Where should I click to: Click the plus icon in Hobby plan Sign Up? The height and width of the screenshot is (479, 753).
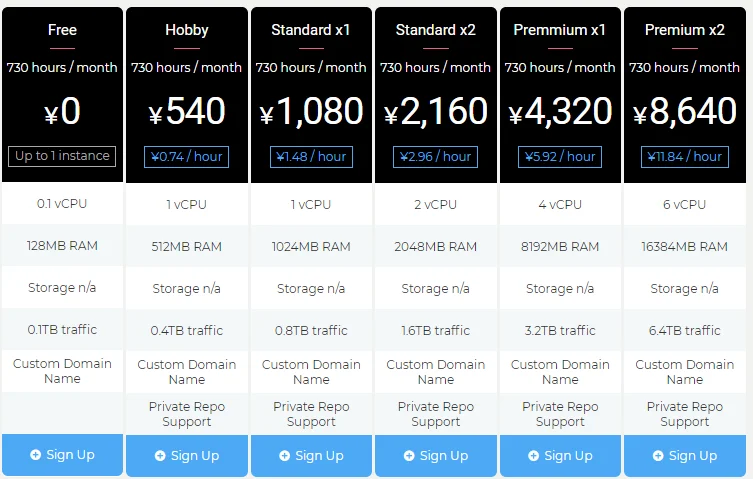coord(160,456)
